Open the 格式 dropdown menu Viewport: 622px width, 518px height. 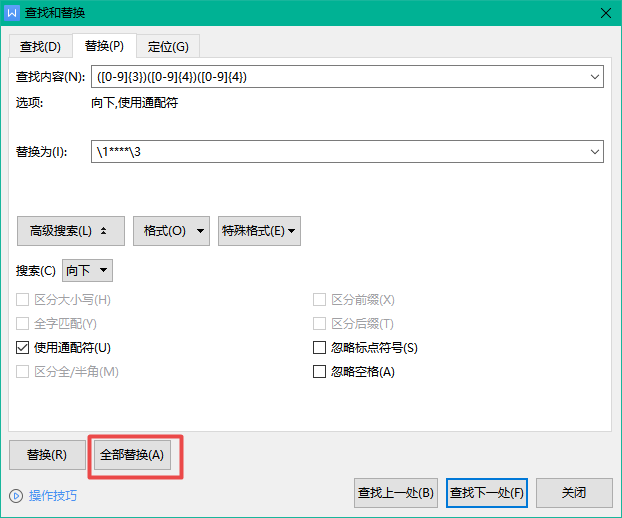click(171, 230)
